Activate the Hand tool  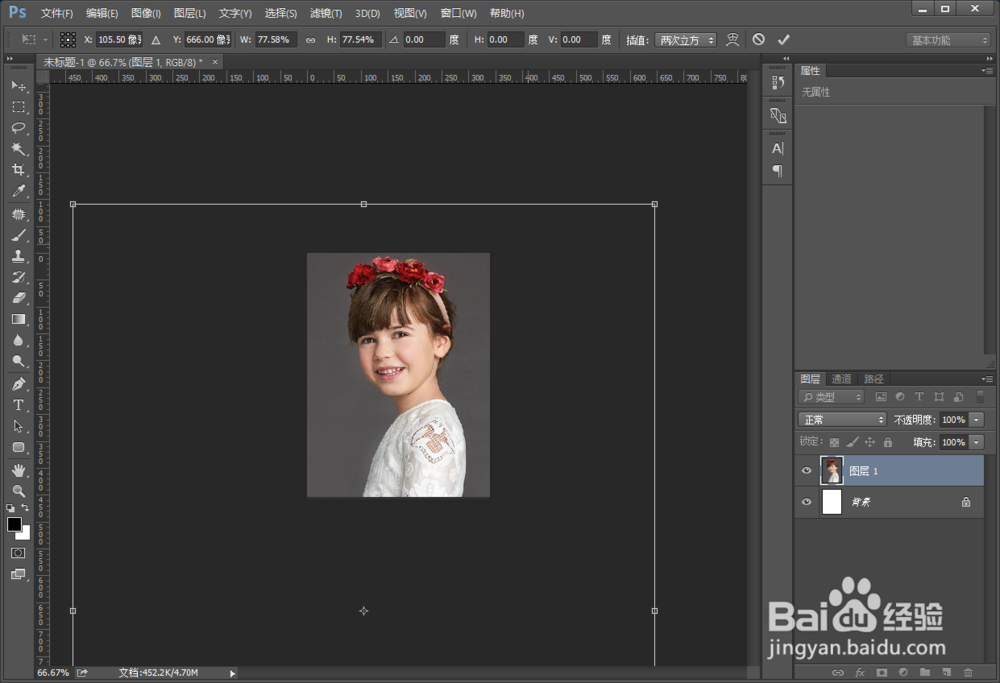click(x=18, y=469)
